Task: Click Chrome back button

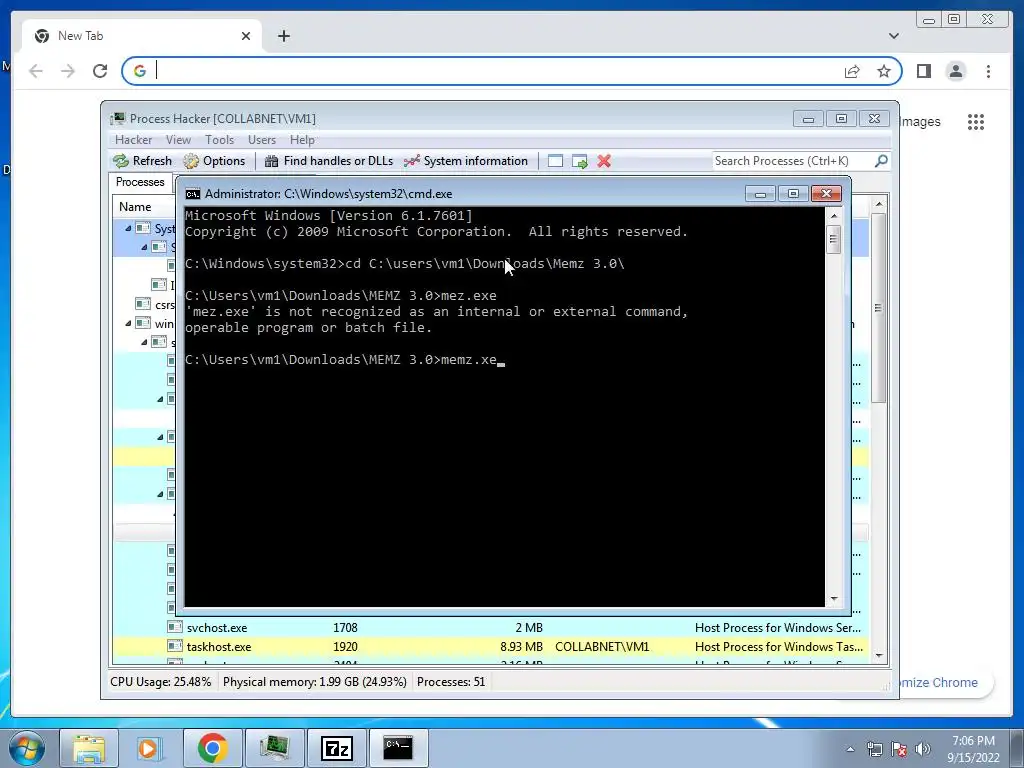Action: pos(36,71)
